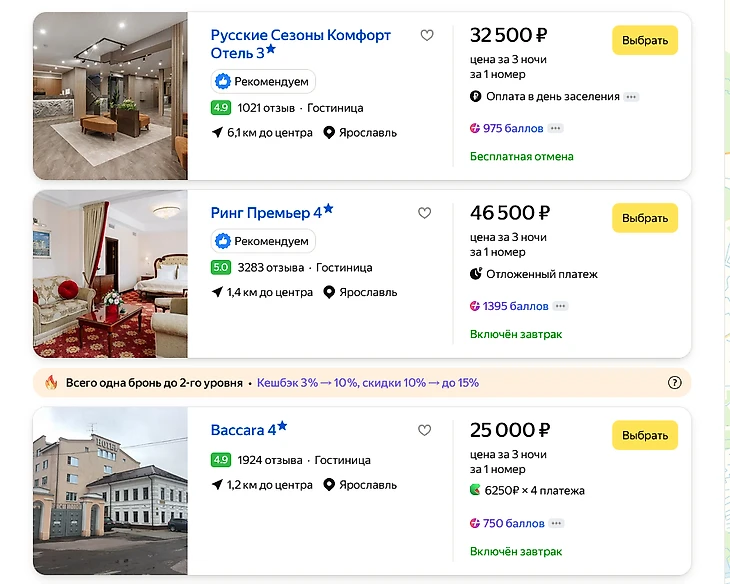This screenshot has width=730, height=584.
Task: Click the green split-payment icon for Baccara
Action: 476,491
